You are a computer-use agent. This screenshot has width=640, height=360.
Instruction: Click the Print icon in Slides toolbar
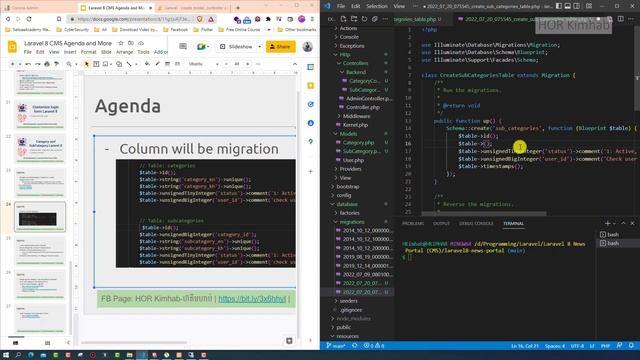coord(47,64)
